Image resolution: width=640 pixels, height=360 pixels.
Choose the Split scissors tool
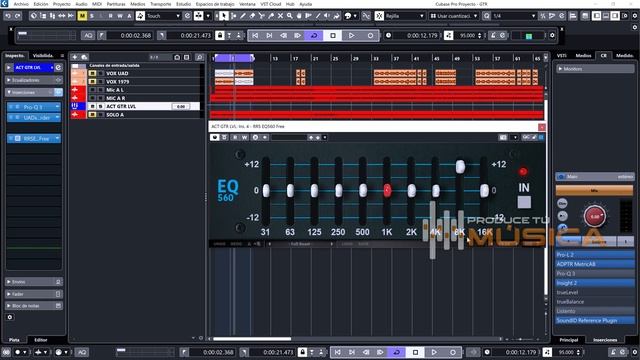(262, 16)
